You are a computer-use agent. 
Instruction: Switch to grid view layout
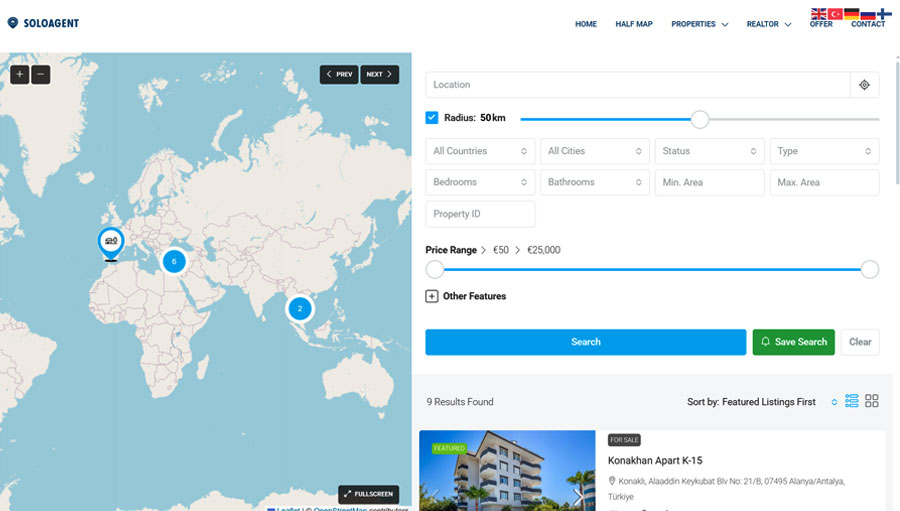(x=872, y=401)
